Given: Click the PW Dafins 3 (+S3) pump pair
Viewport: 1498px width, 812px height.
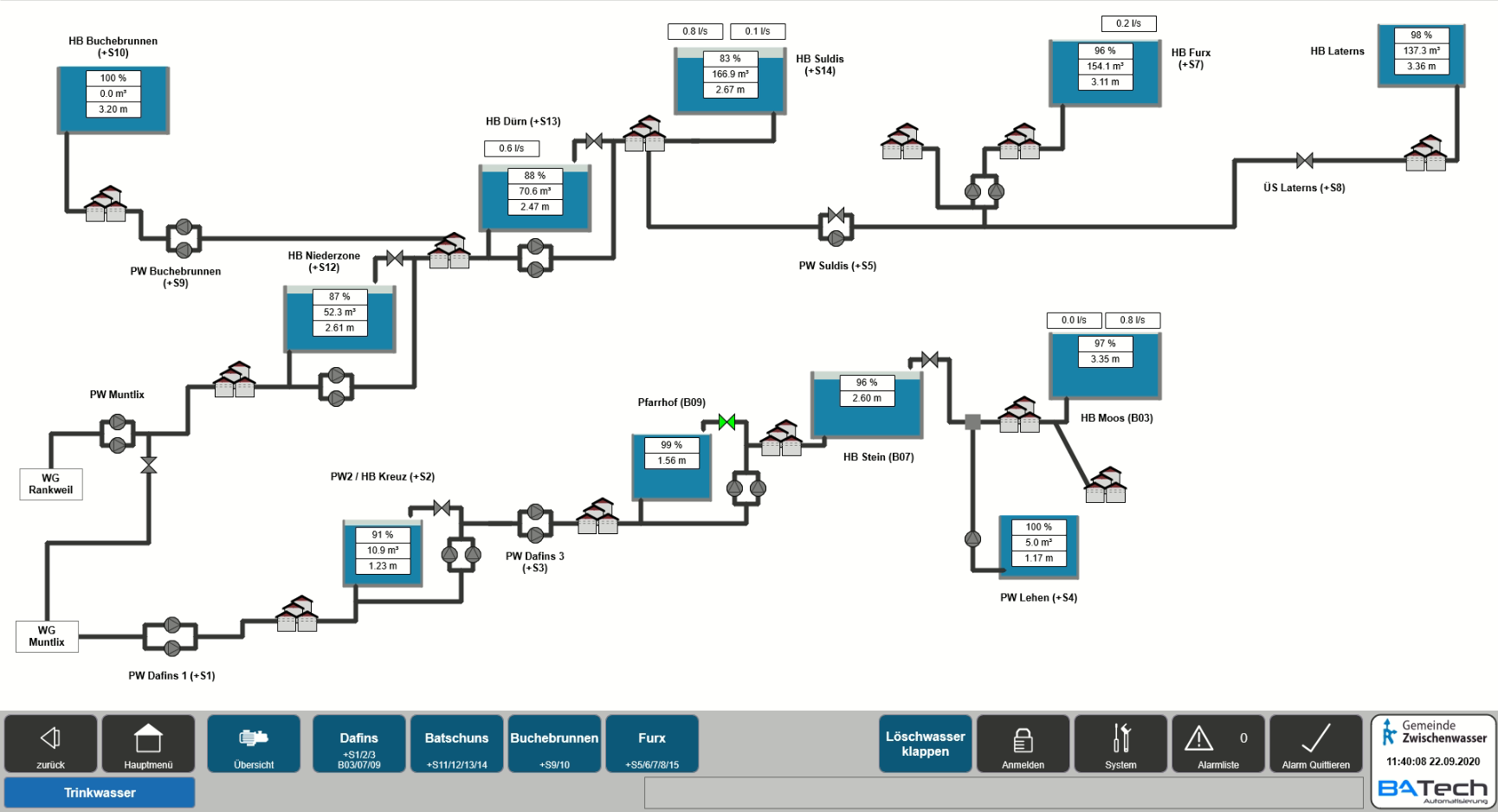Looking at the screenshot, I should pyautogui.click(x=535, y=523).
